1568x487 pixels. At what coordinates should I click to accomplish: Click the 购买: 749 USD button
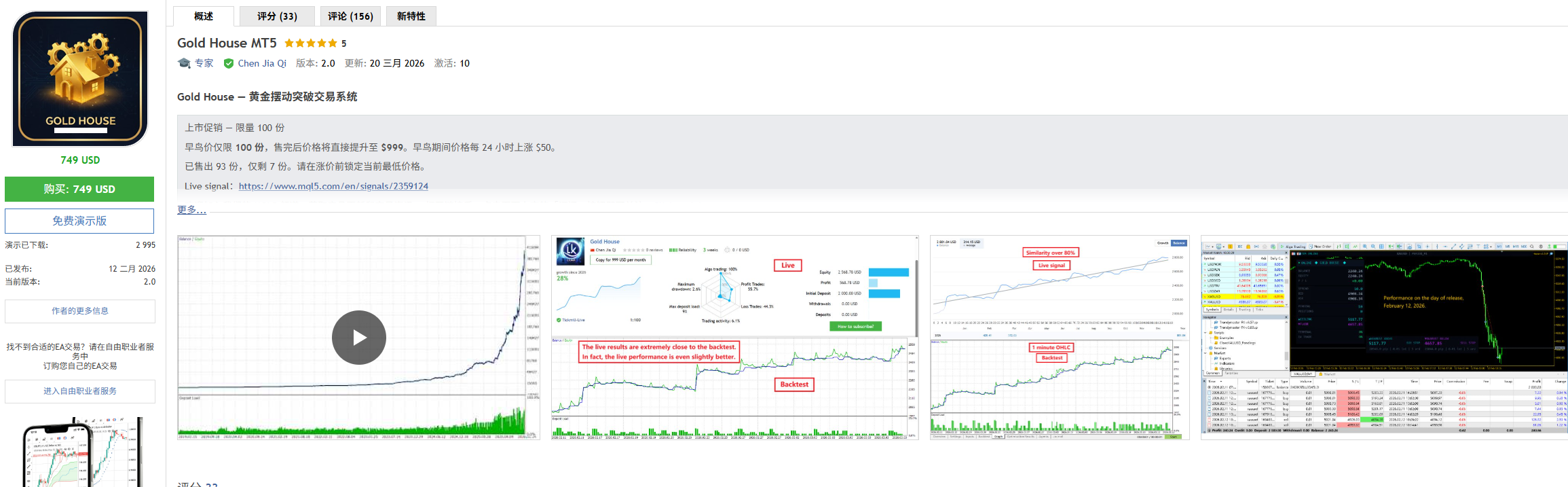79,189
